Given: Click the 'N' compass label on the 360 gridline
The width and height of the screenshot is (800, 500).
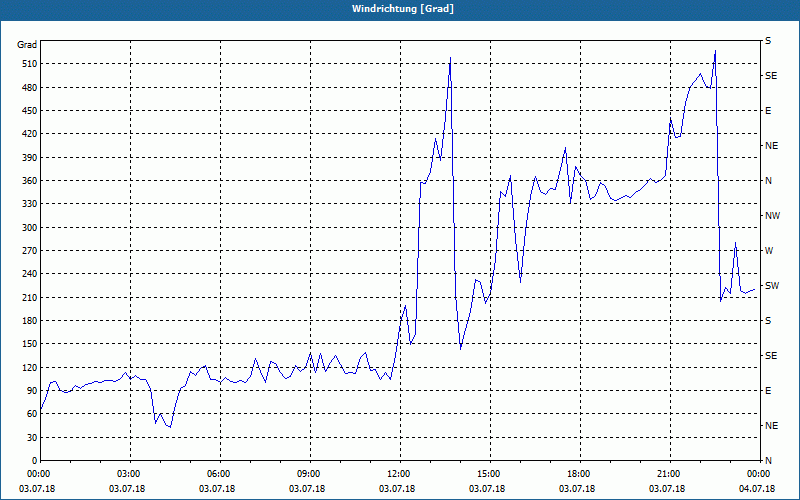Looking at the screenshot, I should point(768,181).
